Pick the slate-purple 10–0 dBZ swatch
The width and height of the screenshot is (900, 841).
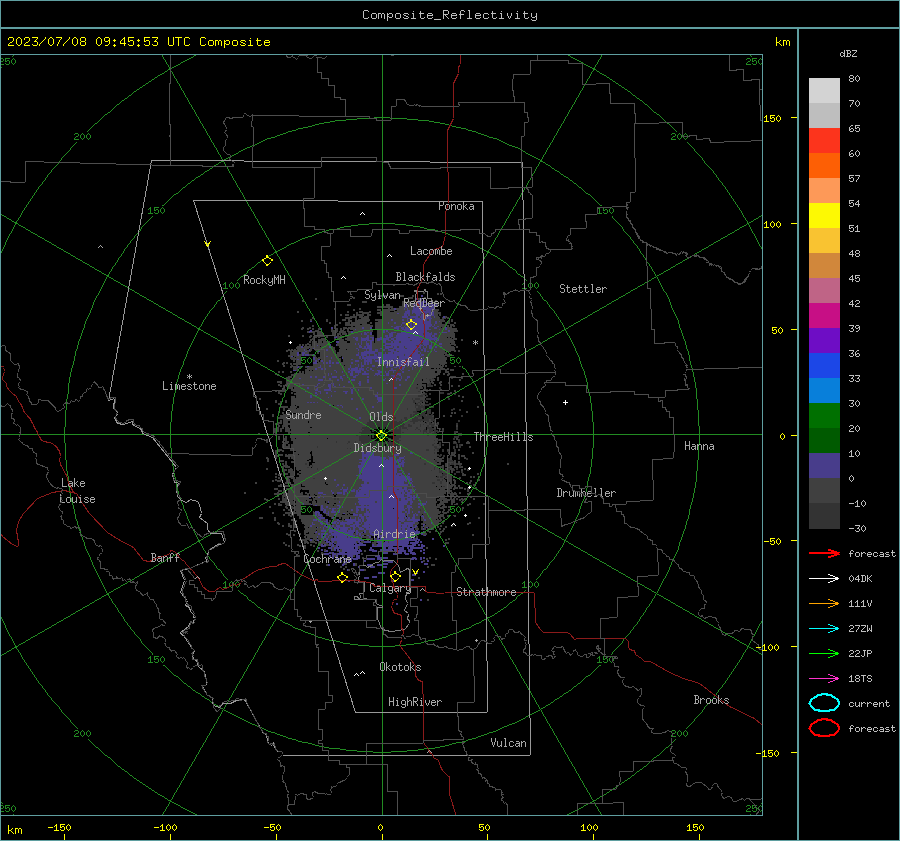(824, 466)
